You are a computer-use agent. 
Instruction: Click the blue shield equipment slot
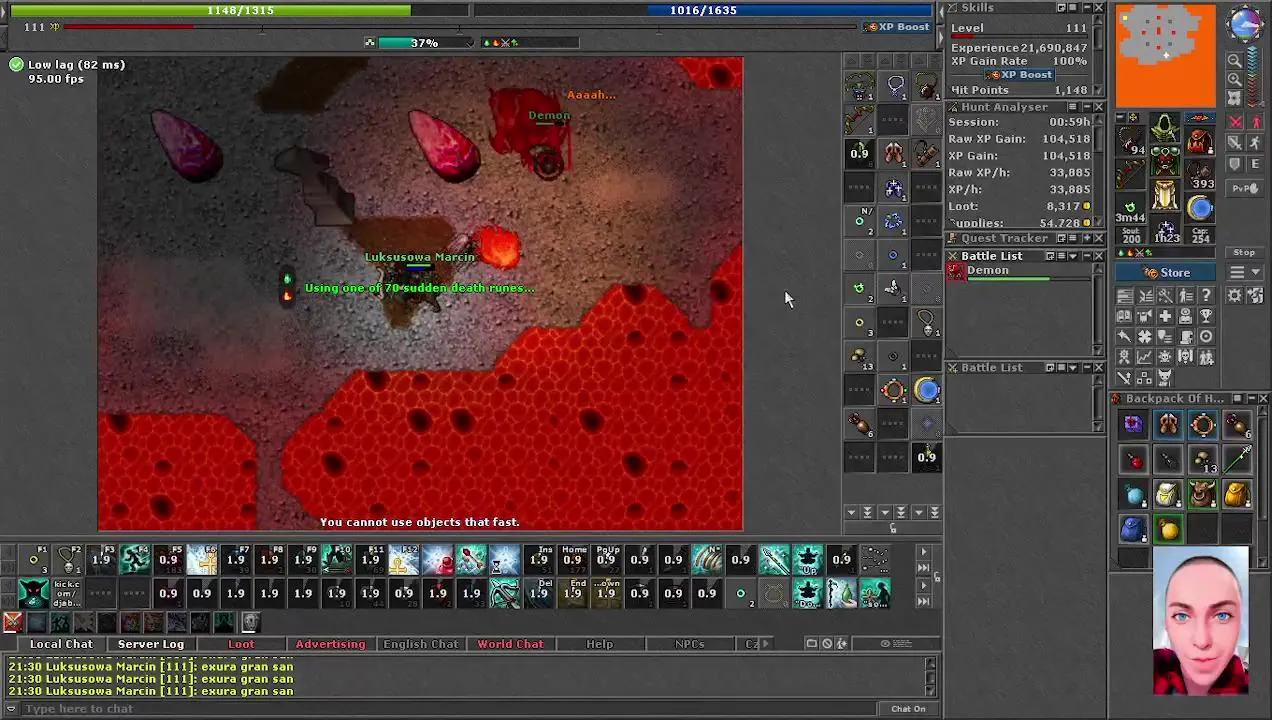[1200, 208]
